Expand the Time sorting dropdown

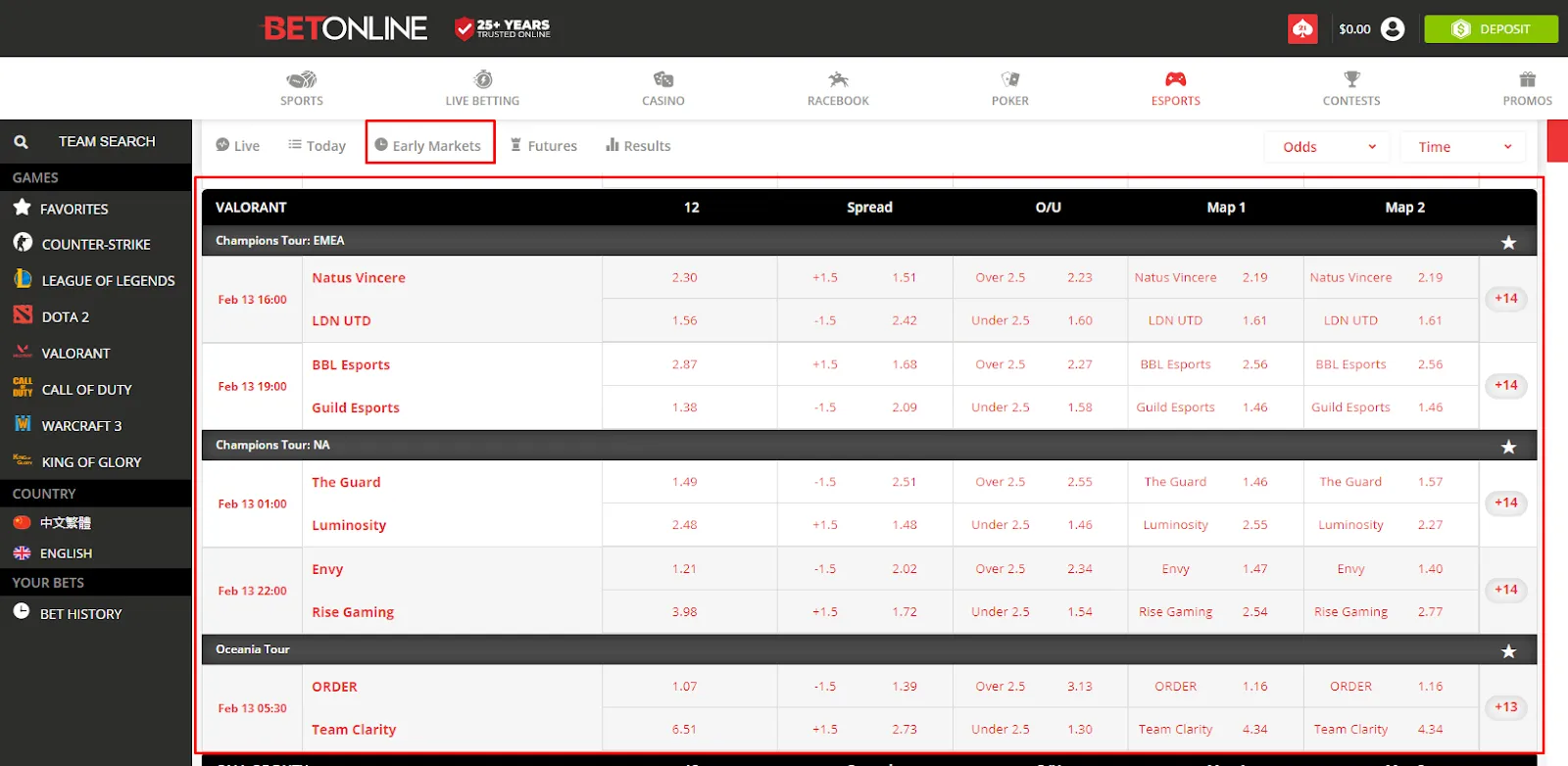(1463, 147)
